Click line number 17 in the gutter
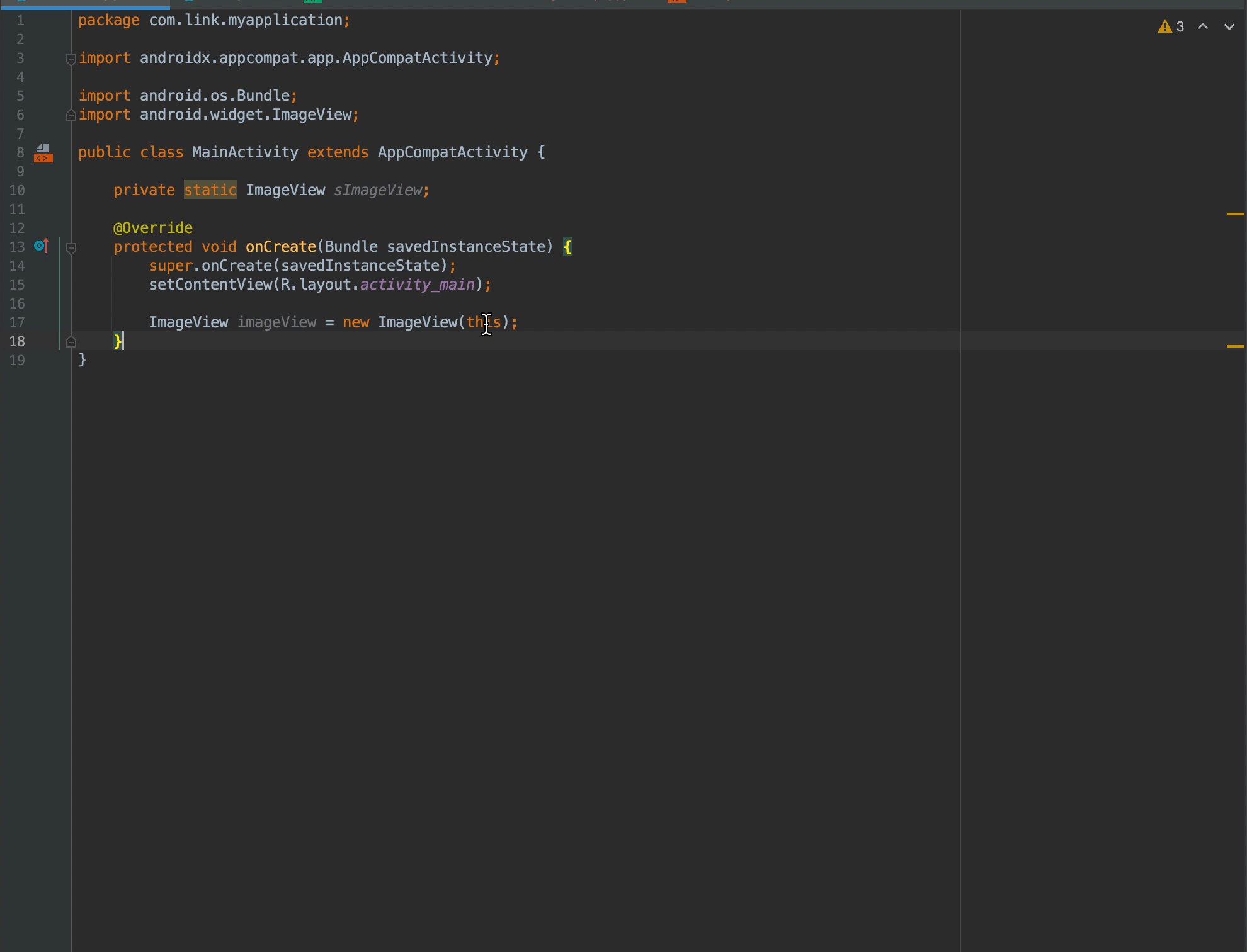 pos(18,323)
